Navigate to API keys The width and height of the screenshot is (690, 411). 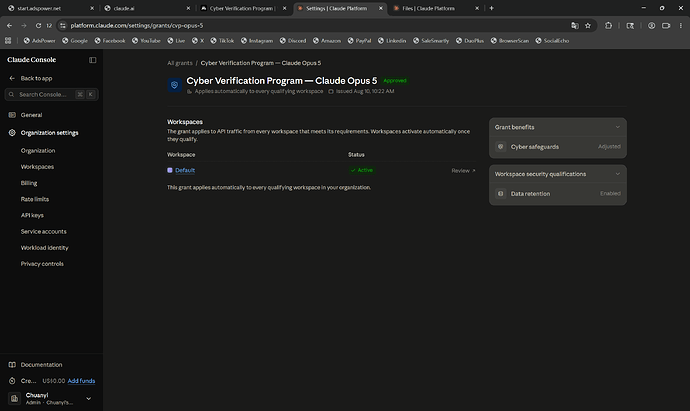[32, 215]
